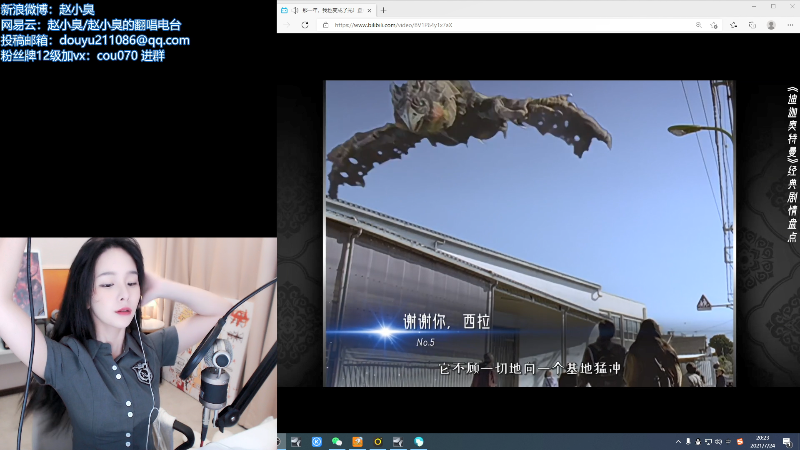Select the Bilibili video tab

[x=327, y=10]
